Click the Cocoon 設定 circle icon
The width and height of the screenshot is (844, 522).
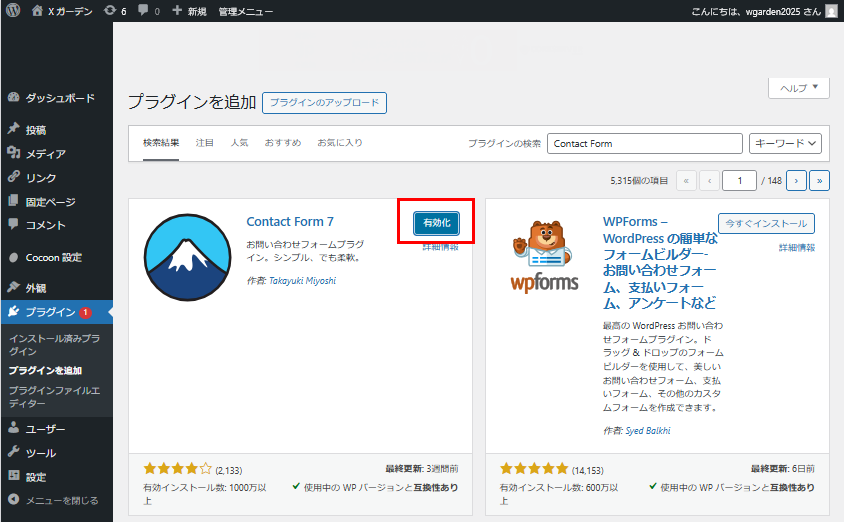[13, 257]
